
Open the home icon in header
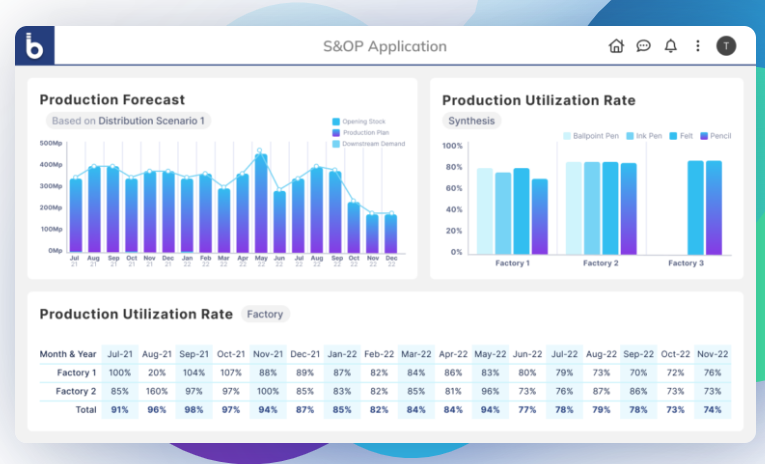click(x=616, y=46)
